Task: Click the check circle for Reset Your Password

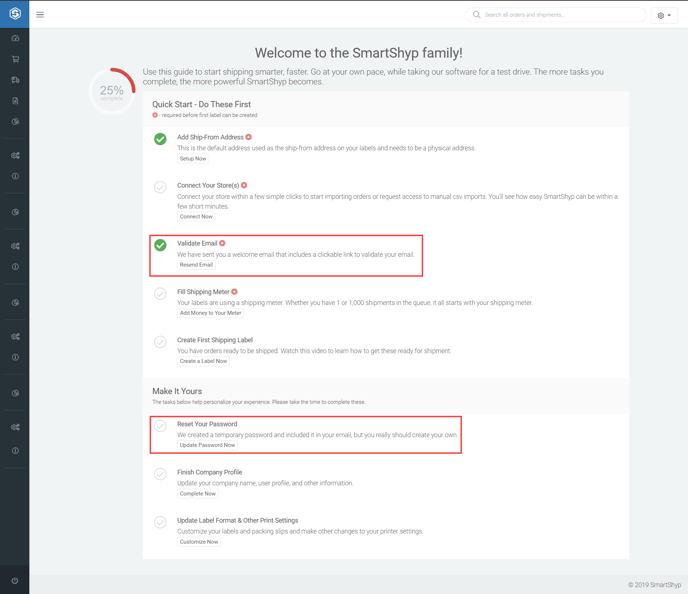Action: coord(160,426)
